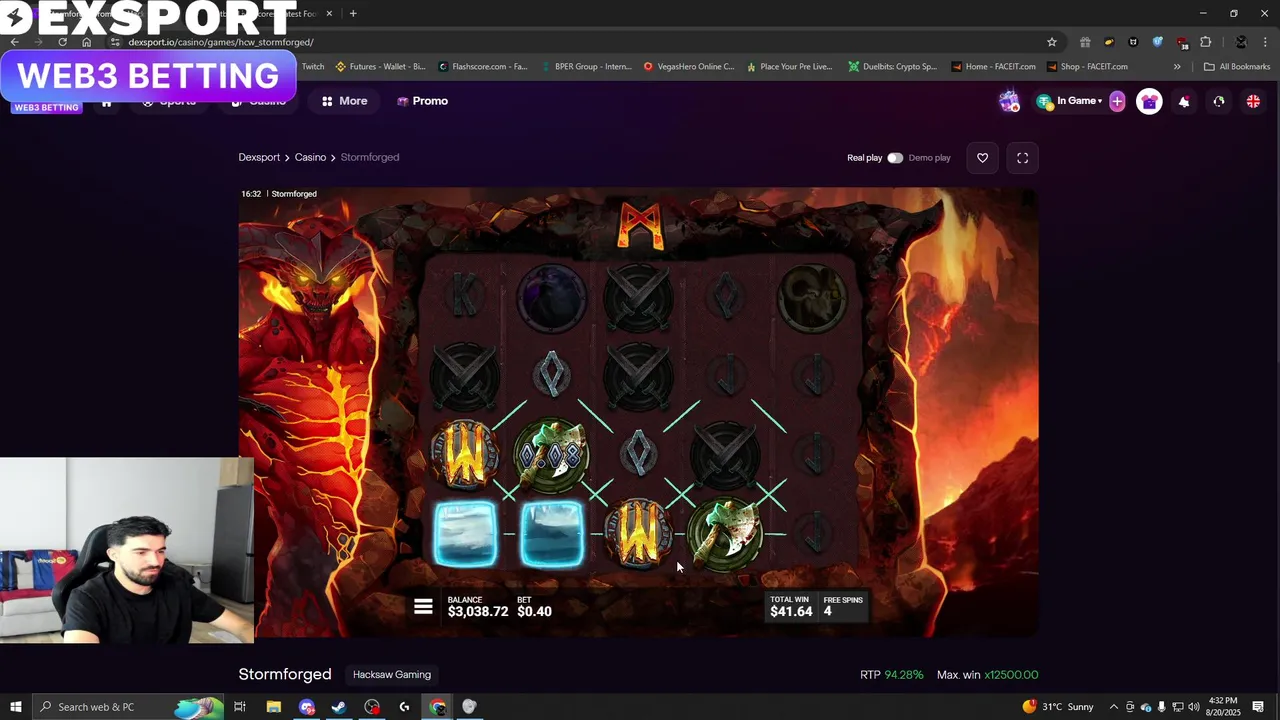Open the Windows Start menu

click(x=15, y=707)
